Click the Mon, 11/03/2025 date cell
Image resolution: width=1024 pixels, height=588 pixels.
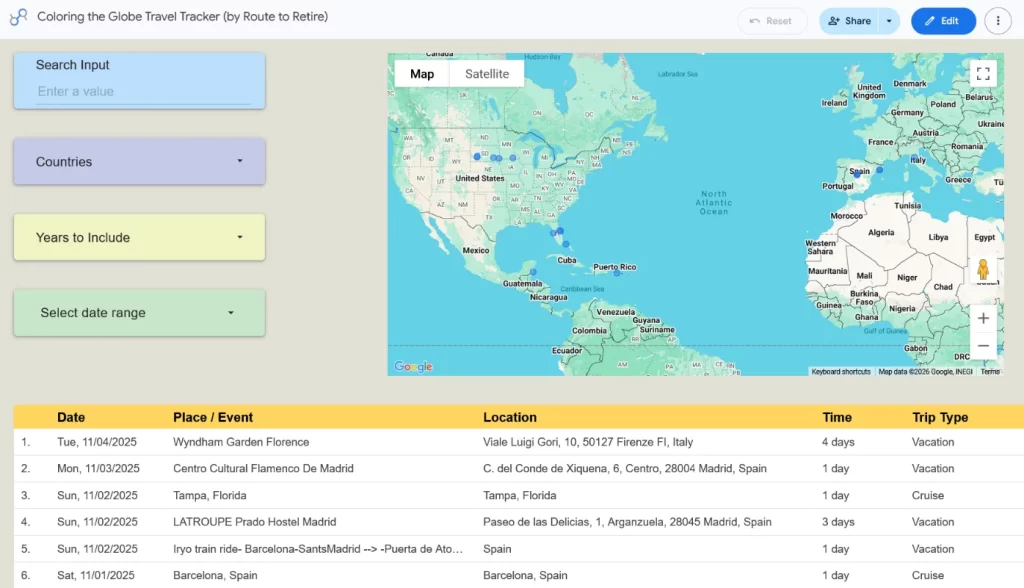tap(98, 468)
